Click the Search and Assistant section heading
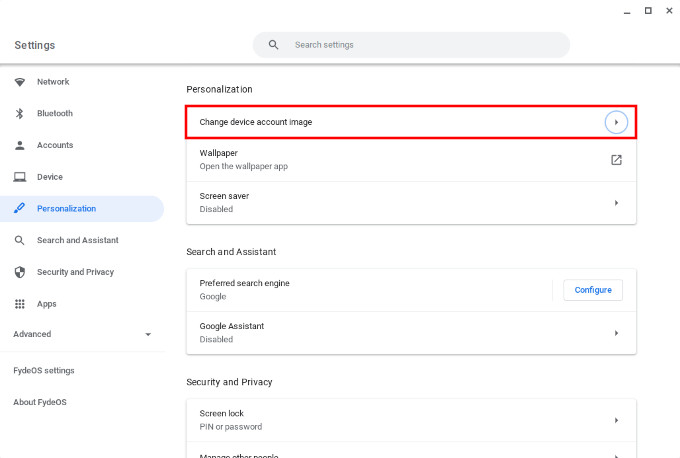 tap(231, 252)
